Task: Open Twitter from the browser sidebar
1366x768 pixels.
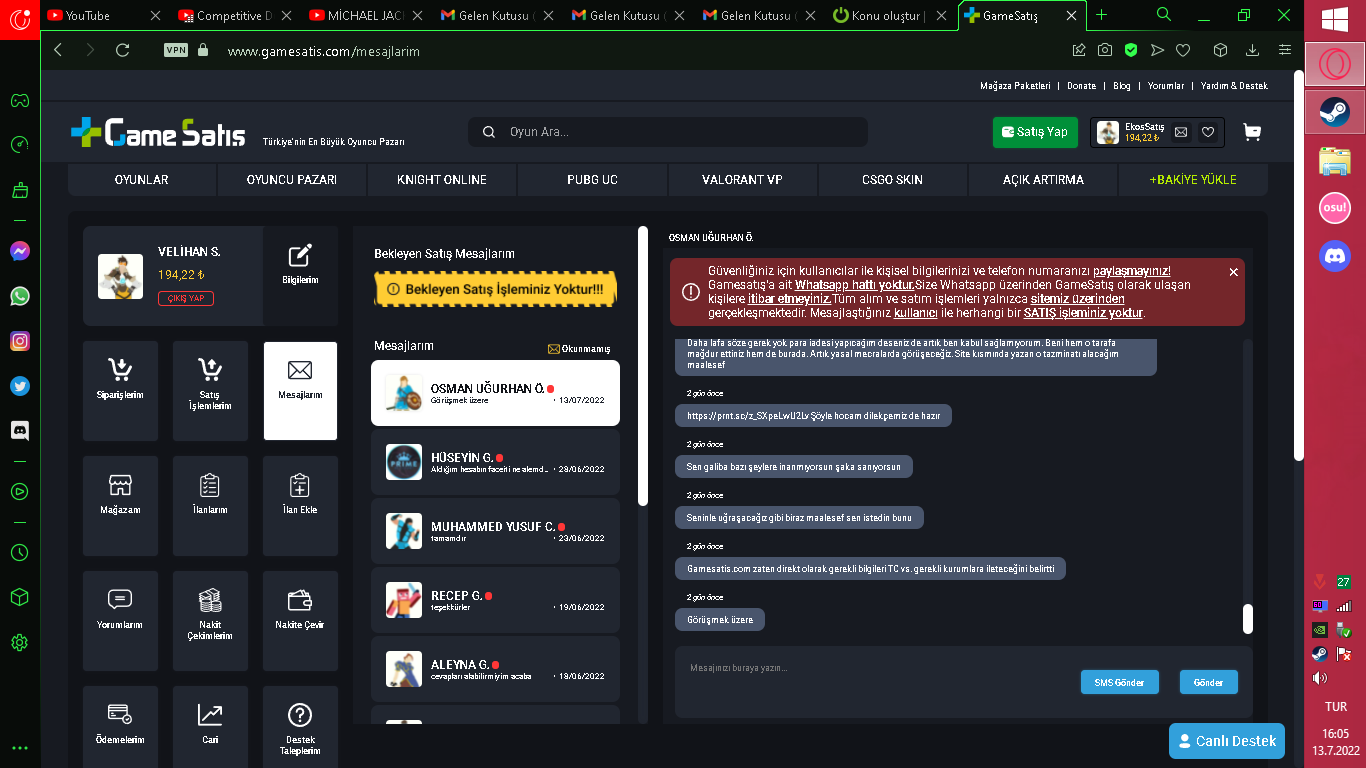Action: pos(19,386)
